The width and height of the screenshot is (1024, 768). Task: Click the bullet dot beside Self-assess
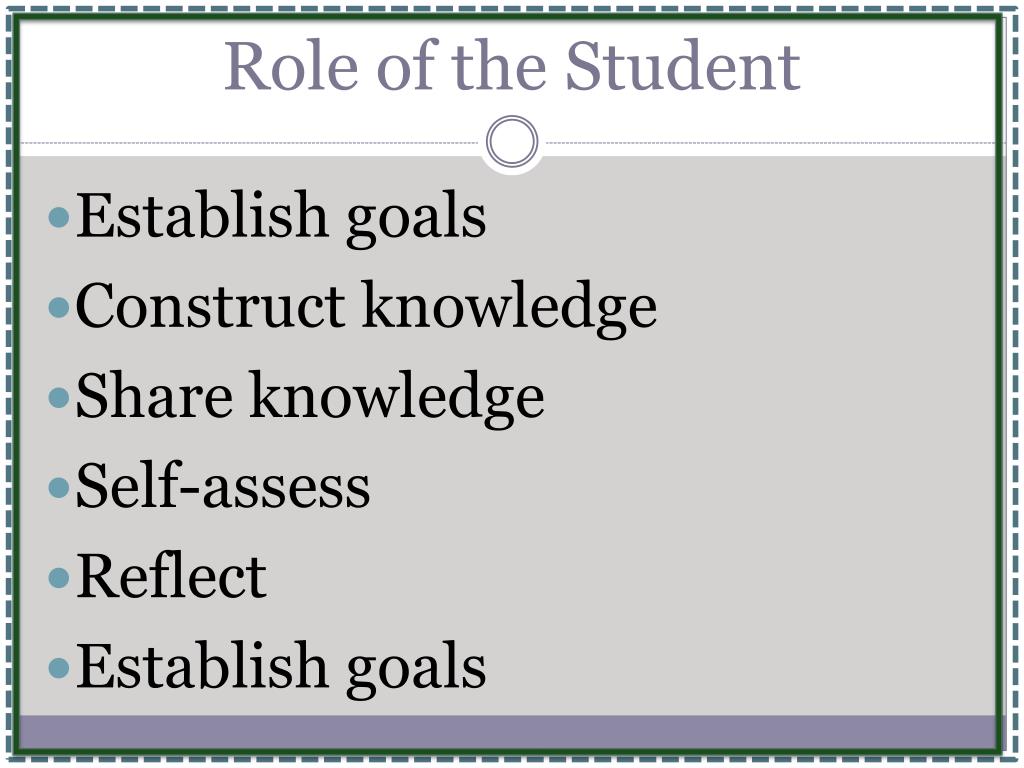tap(59, 487)
